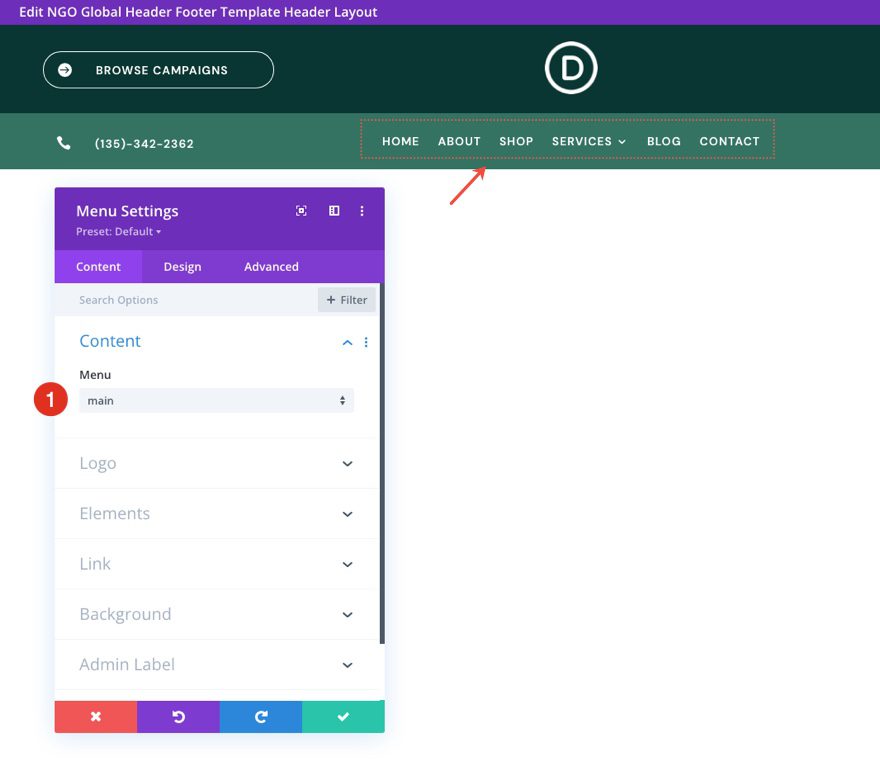The image size is (880, 776).
Task: Click the phone icon next to the number
Action: (64, 141)
